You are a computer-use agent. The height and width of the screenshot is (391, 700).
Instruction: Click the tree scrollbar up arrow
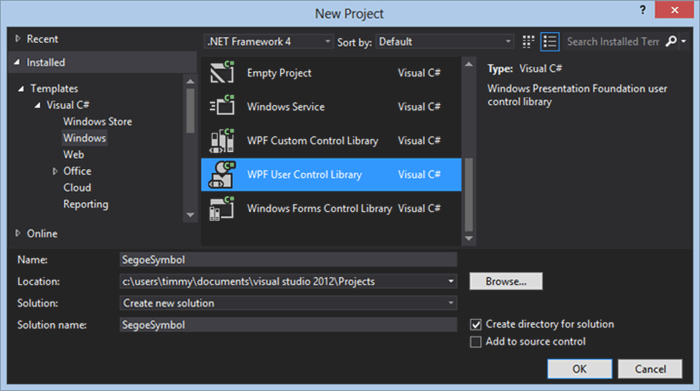(190, 81)
